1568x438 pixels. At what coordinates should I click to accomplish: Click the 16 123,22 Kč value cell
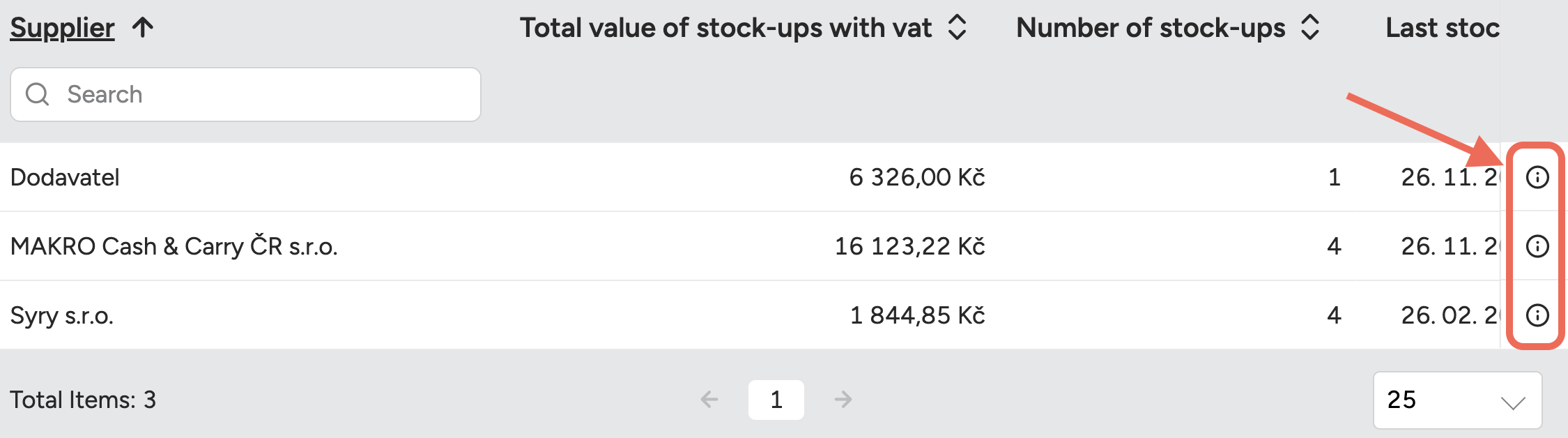[909, 246]
